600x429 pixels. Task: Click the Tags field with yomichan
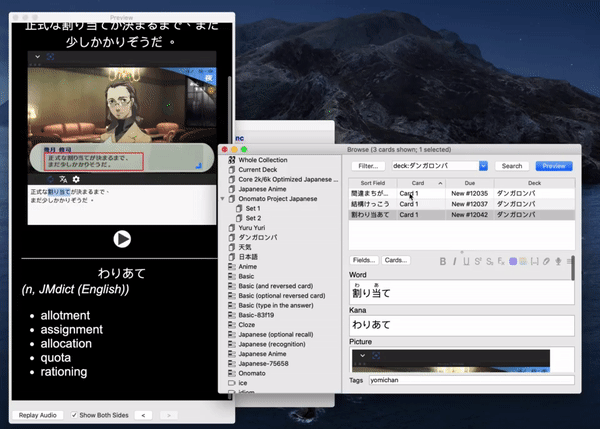point(471,380)
